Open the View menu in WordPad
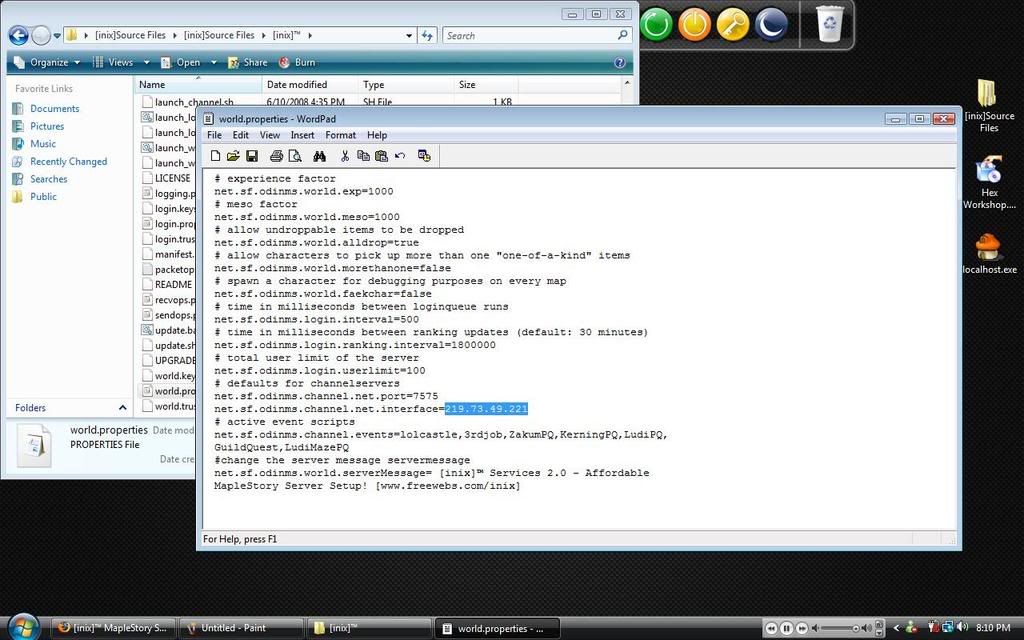The width and height of the screenshot is (1024, 640). tap(270, 135)
